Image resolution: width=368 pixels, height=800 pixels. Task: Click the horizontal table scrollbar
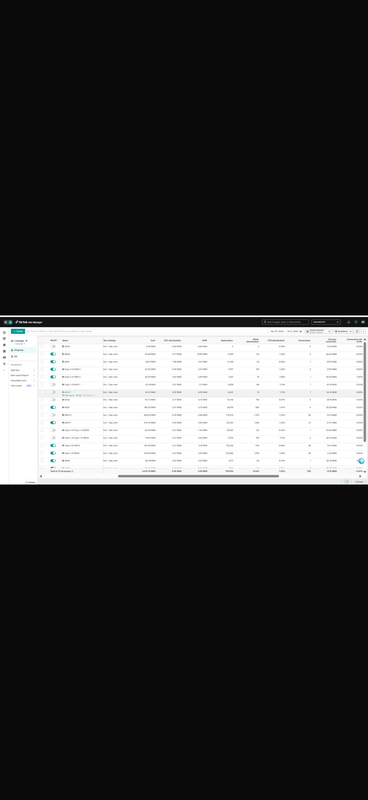pos(198,476)
